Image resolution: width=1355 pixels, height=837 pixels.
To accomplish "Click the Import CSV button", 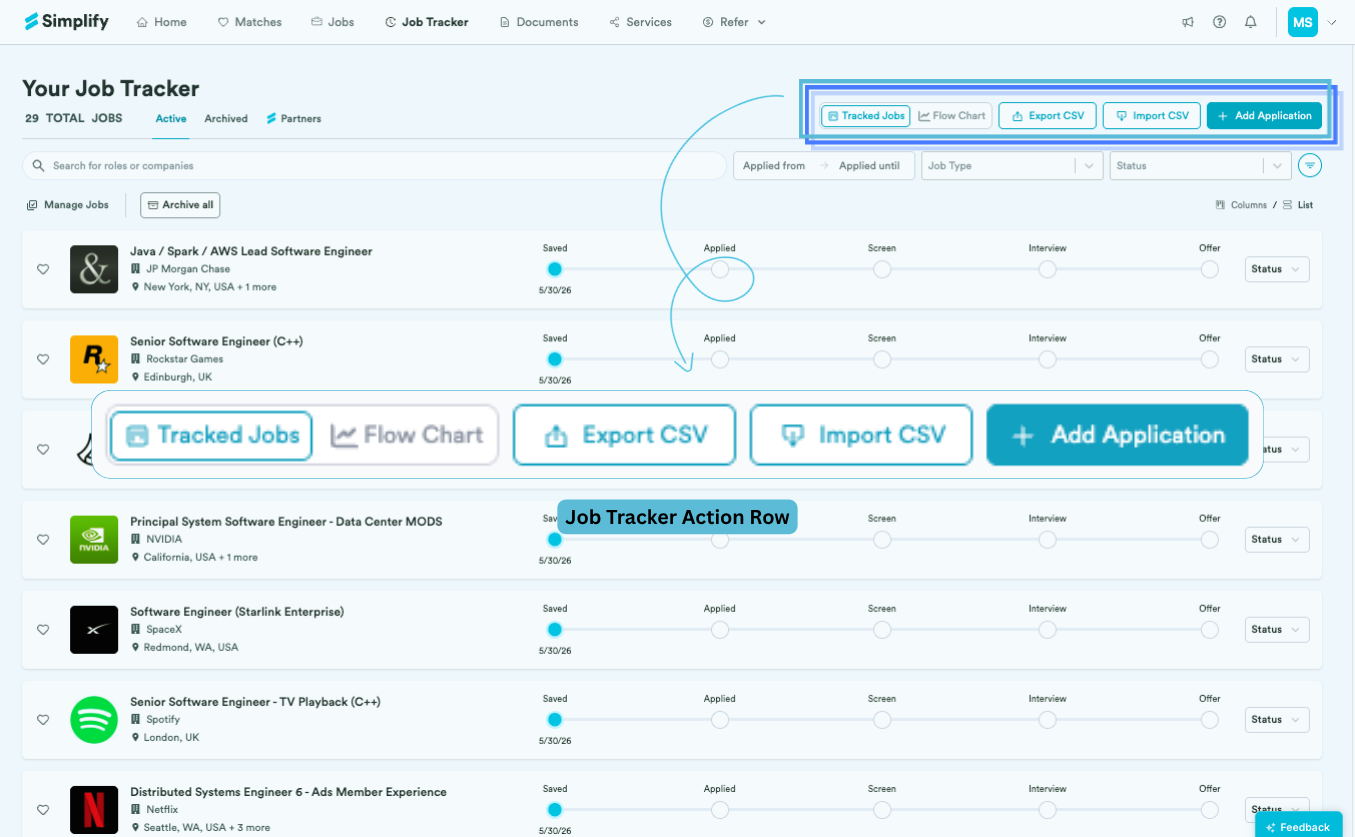I will click(1152, 116).
